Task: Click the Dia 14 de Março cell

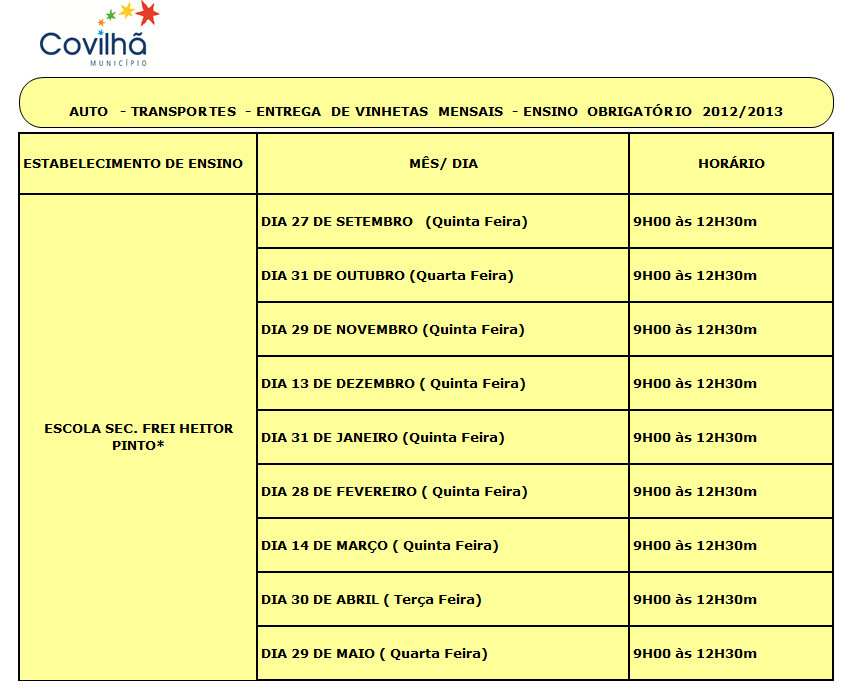Action: pos(380,545)
